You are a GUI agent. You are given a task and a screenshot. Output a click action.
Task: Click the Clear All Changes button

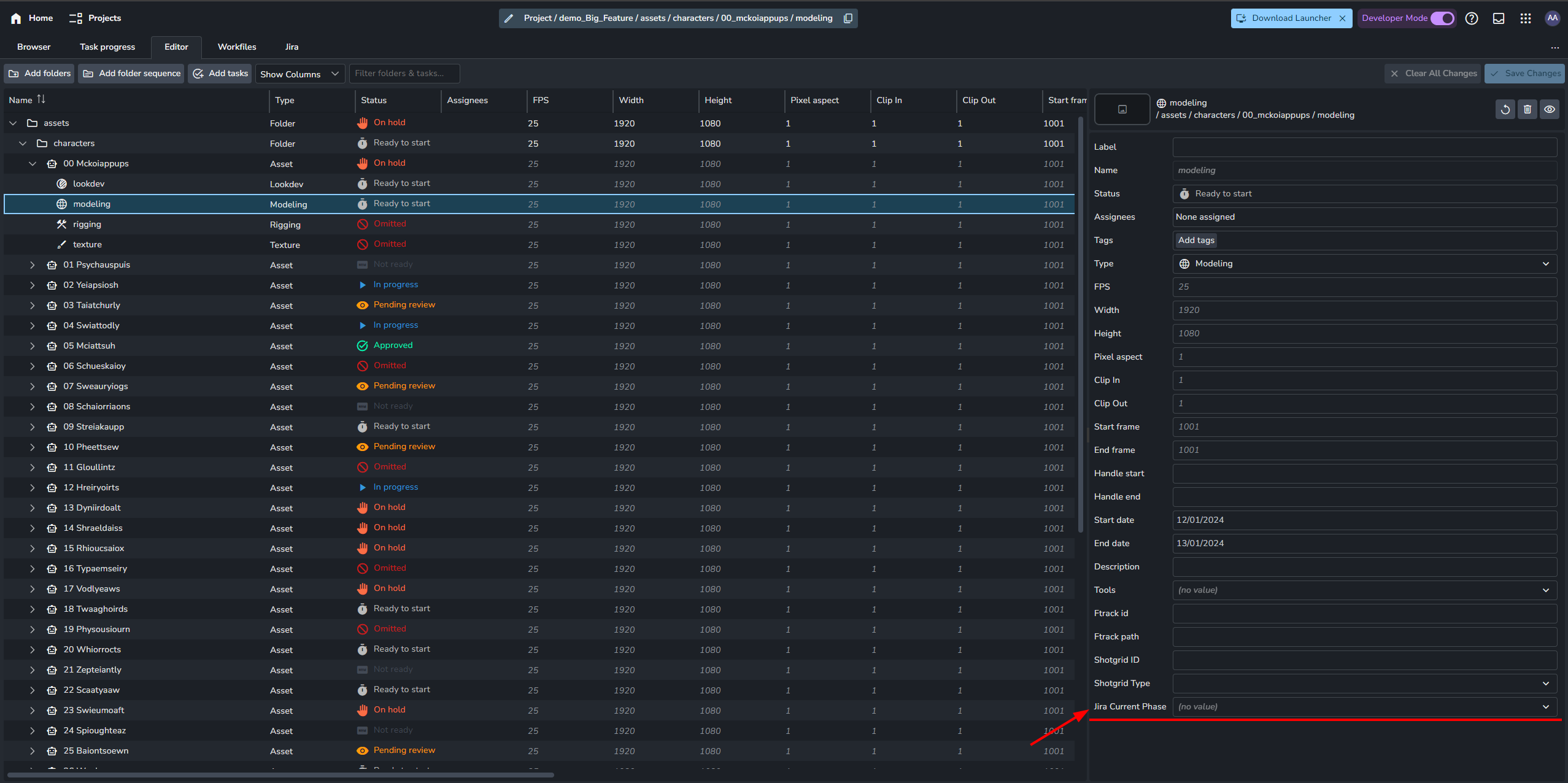coord(1433,74)
